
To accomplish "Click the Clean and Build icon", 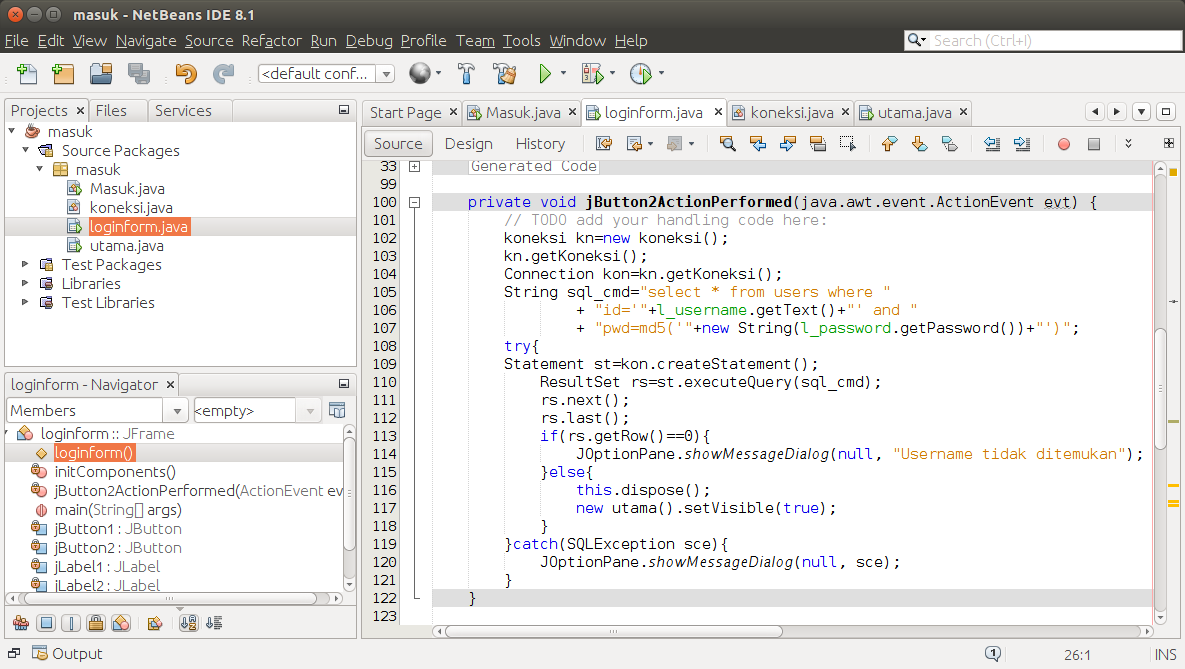I will (504, 73).
